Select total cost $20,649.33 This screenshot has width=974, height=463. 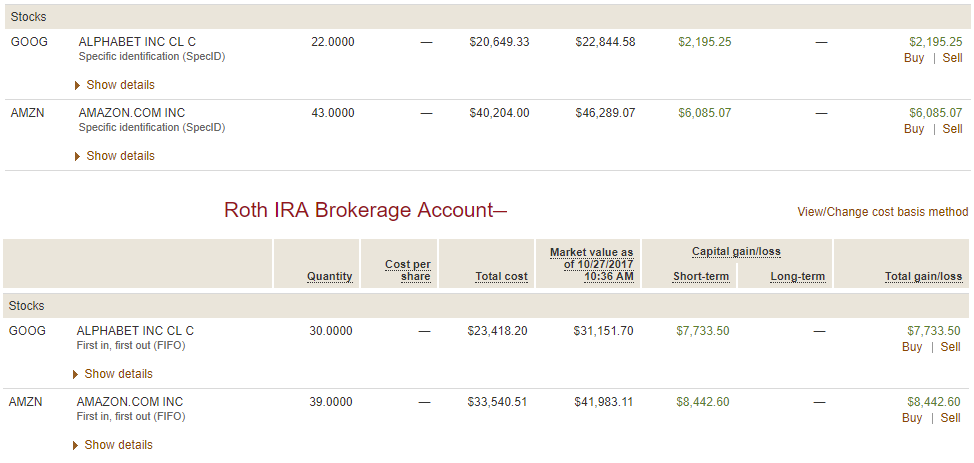click(x=499, y=42)
